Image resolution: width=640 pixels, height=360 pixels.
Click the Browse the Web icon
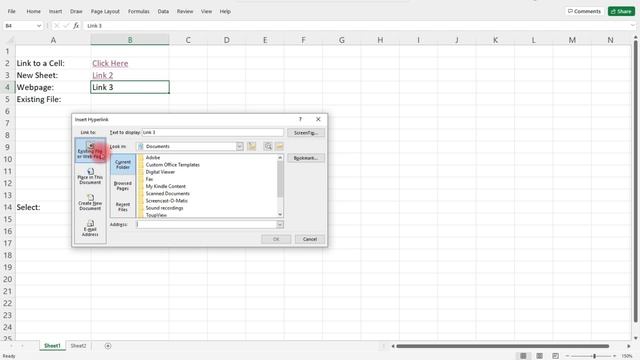point(268,147)
